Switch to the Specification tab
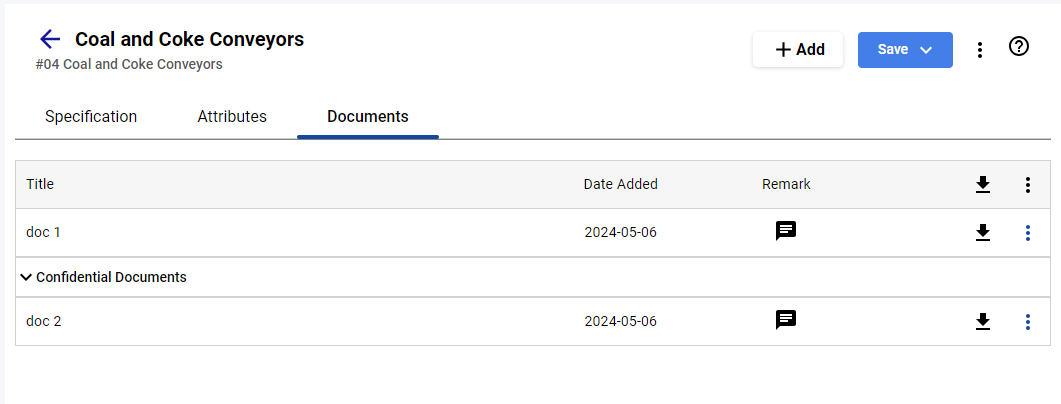This screenshot has height=404, width=1061. point(91,116)
